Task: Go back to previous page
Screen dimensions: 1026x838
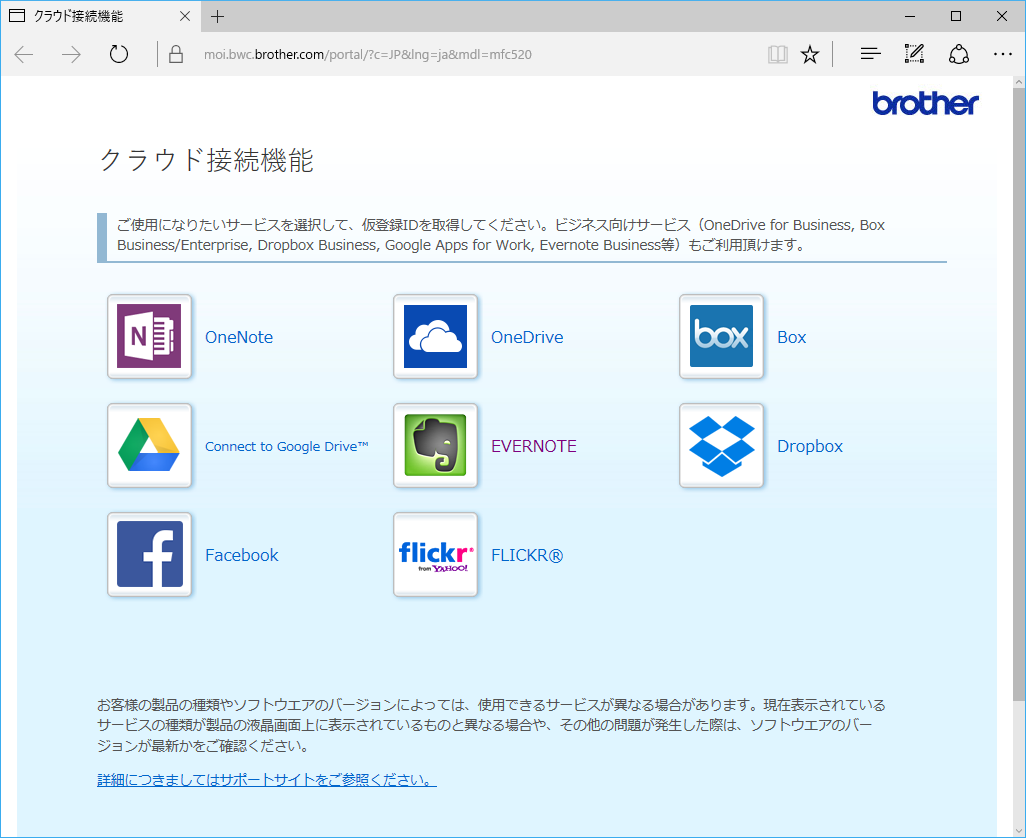Action: pos(24,54)
